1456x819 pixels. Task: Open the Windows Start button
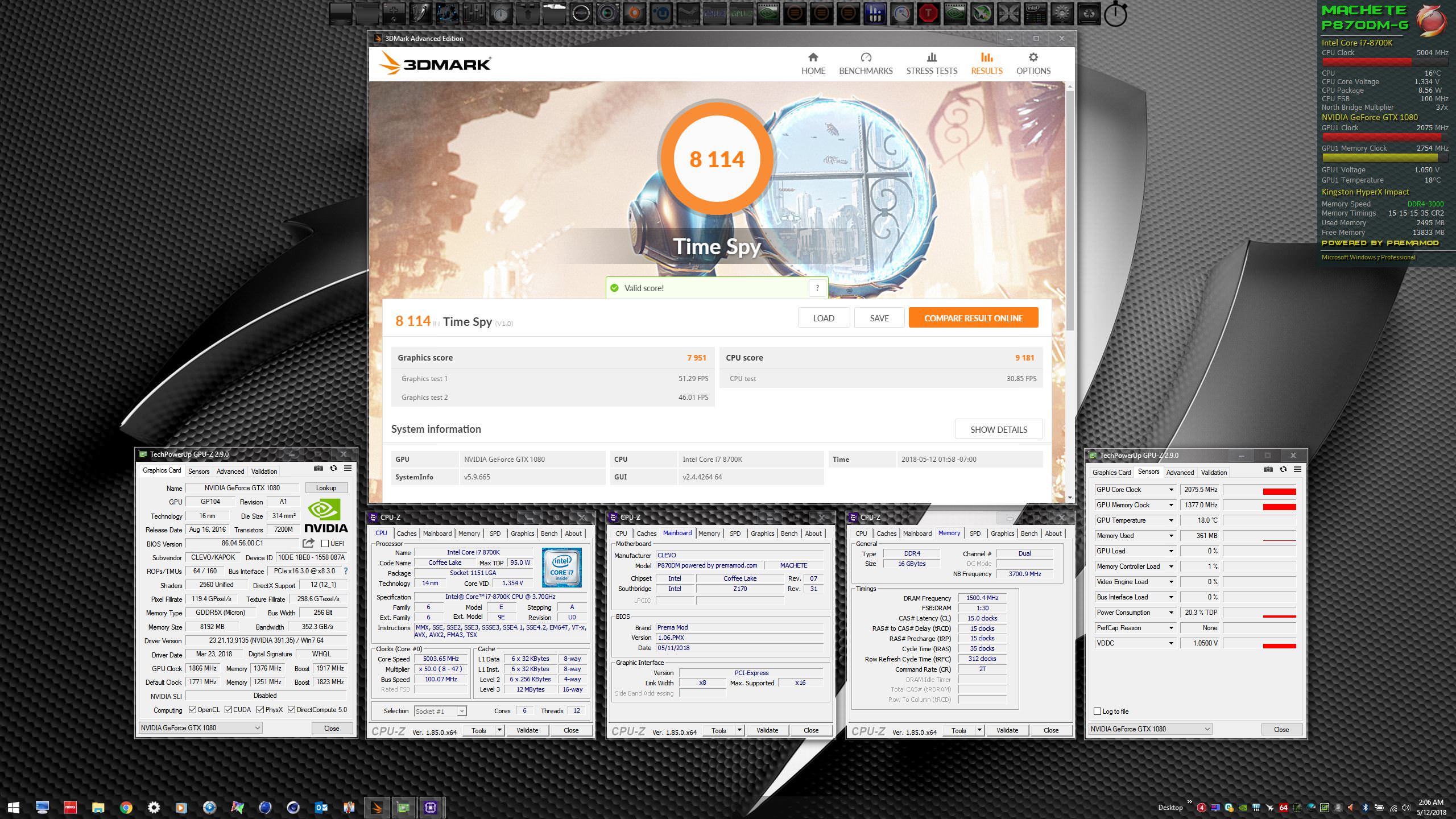click(x=14, y=807)
